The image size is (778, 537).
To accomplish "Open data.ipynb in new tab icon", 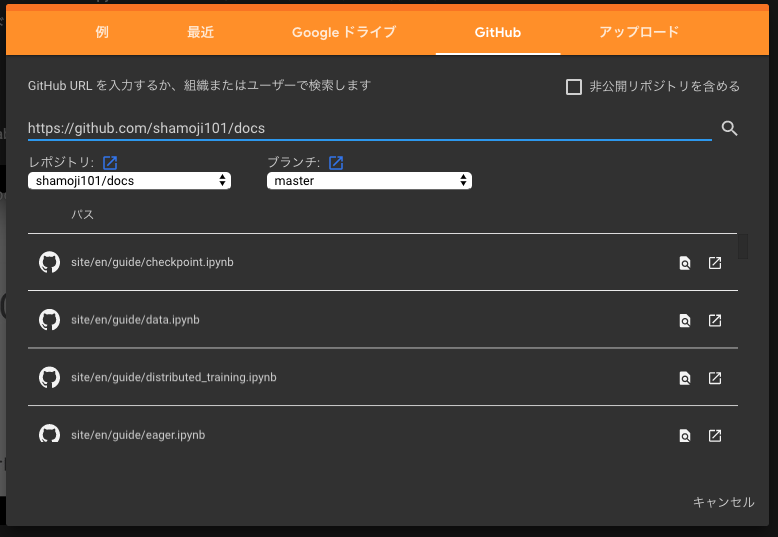I will (714, 320).
